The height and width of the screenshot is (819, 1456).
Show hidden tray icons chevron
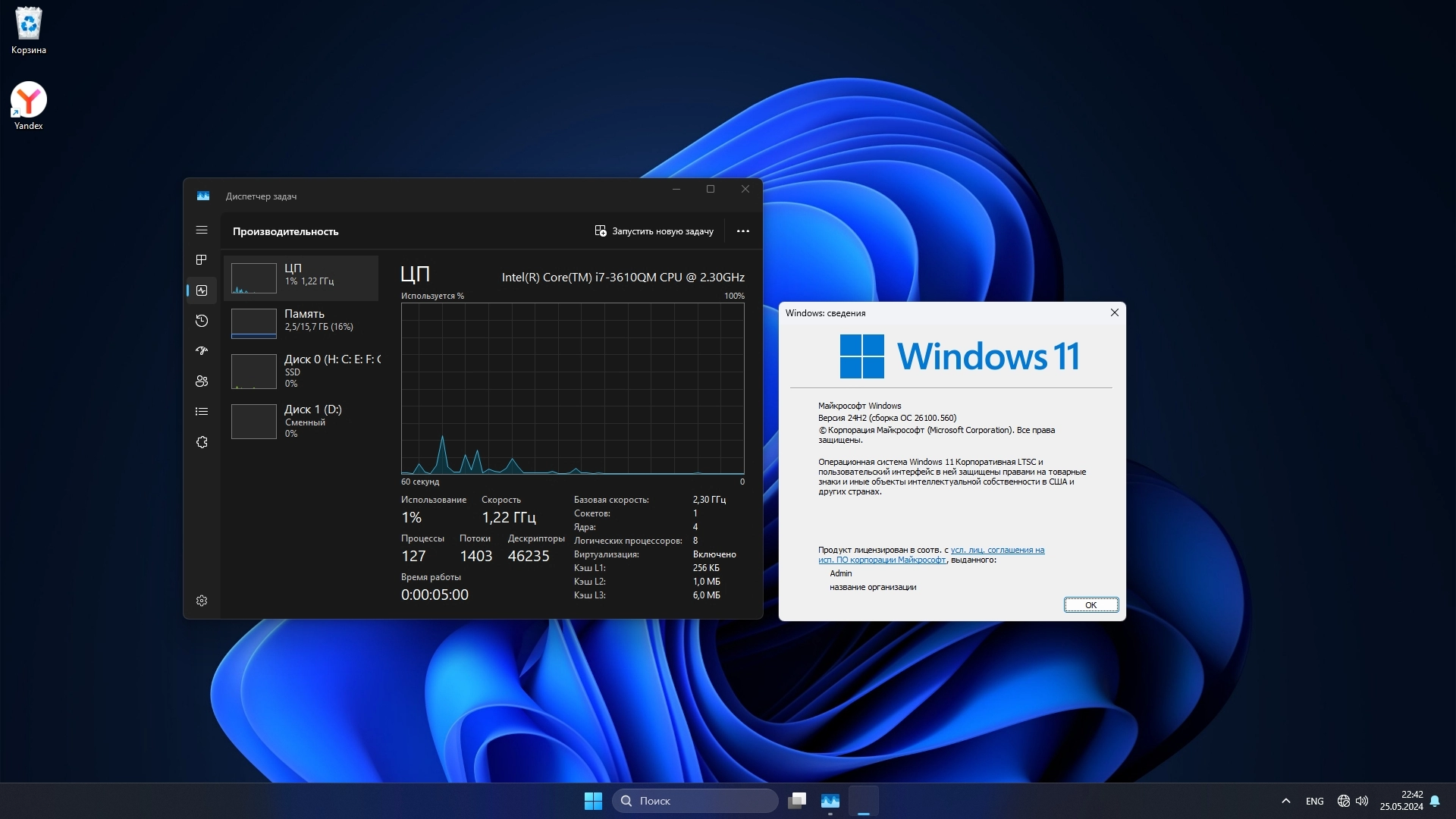point(1285,801)
